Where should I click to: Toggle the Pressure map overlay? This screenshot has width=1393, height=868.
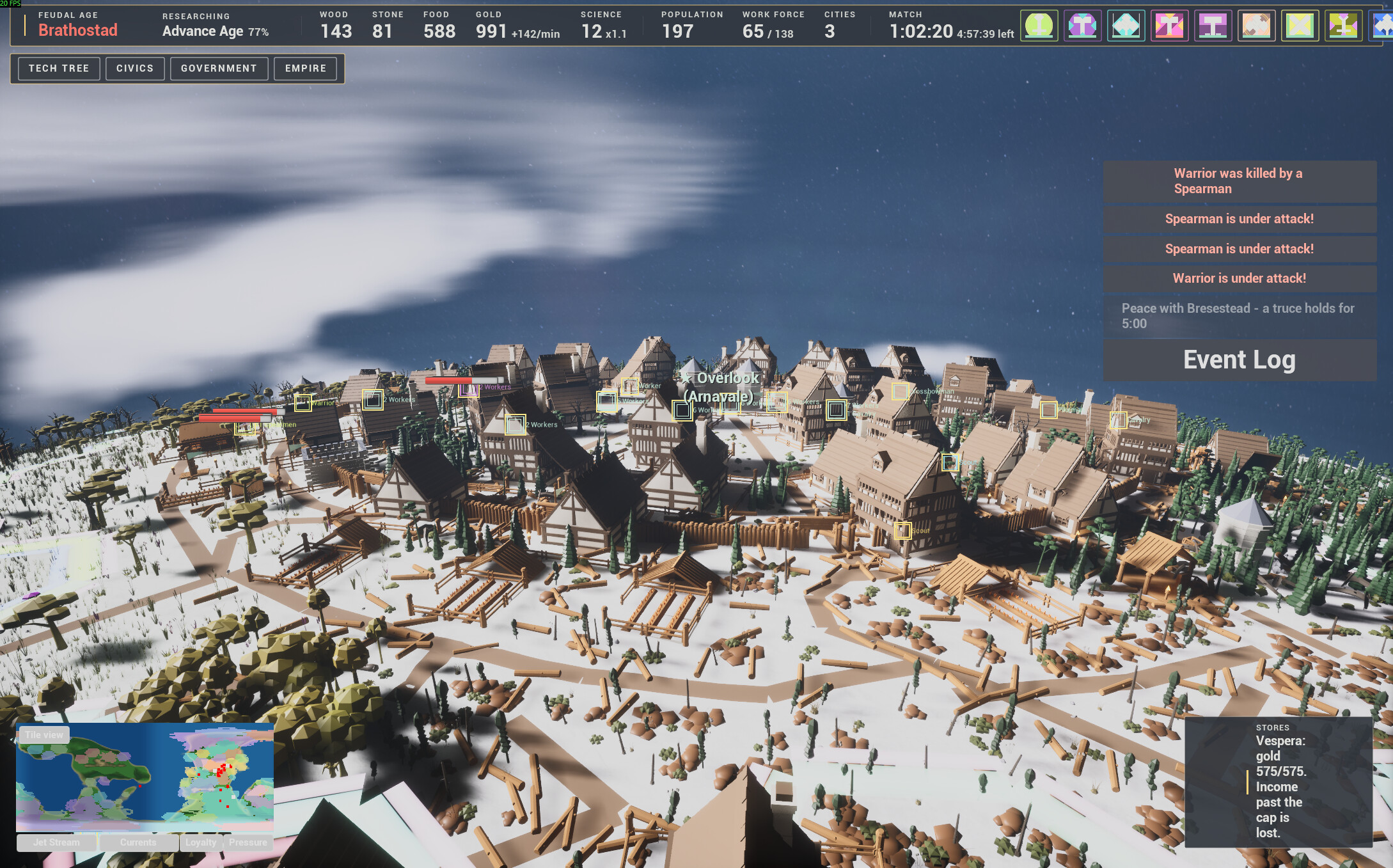click(248, 842)
